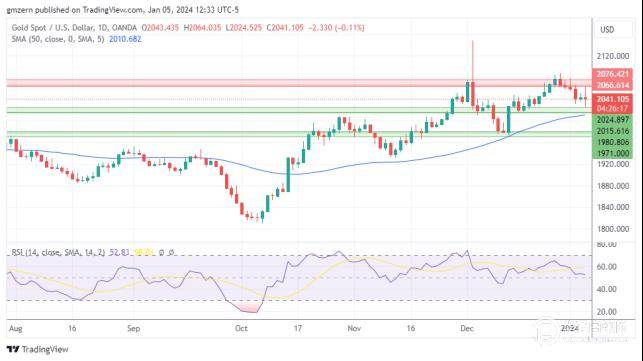The image size is (643, 361).
Task: Click the Sep label on time axis
Action: click(x=134, y=329)
